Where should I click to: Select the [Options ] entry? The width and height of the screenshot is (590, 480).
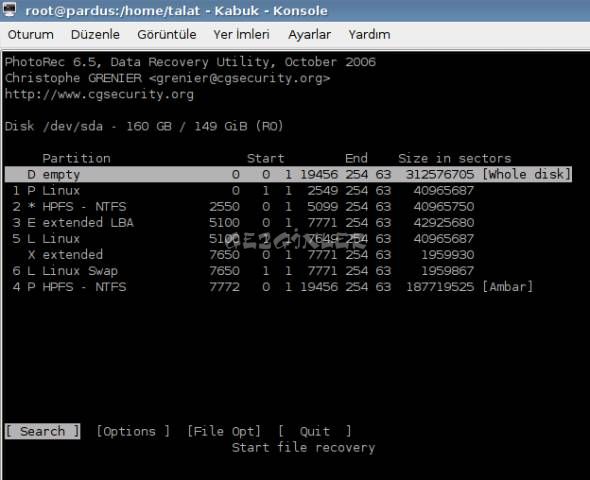(x=133, y=431)
